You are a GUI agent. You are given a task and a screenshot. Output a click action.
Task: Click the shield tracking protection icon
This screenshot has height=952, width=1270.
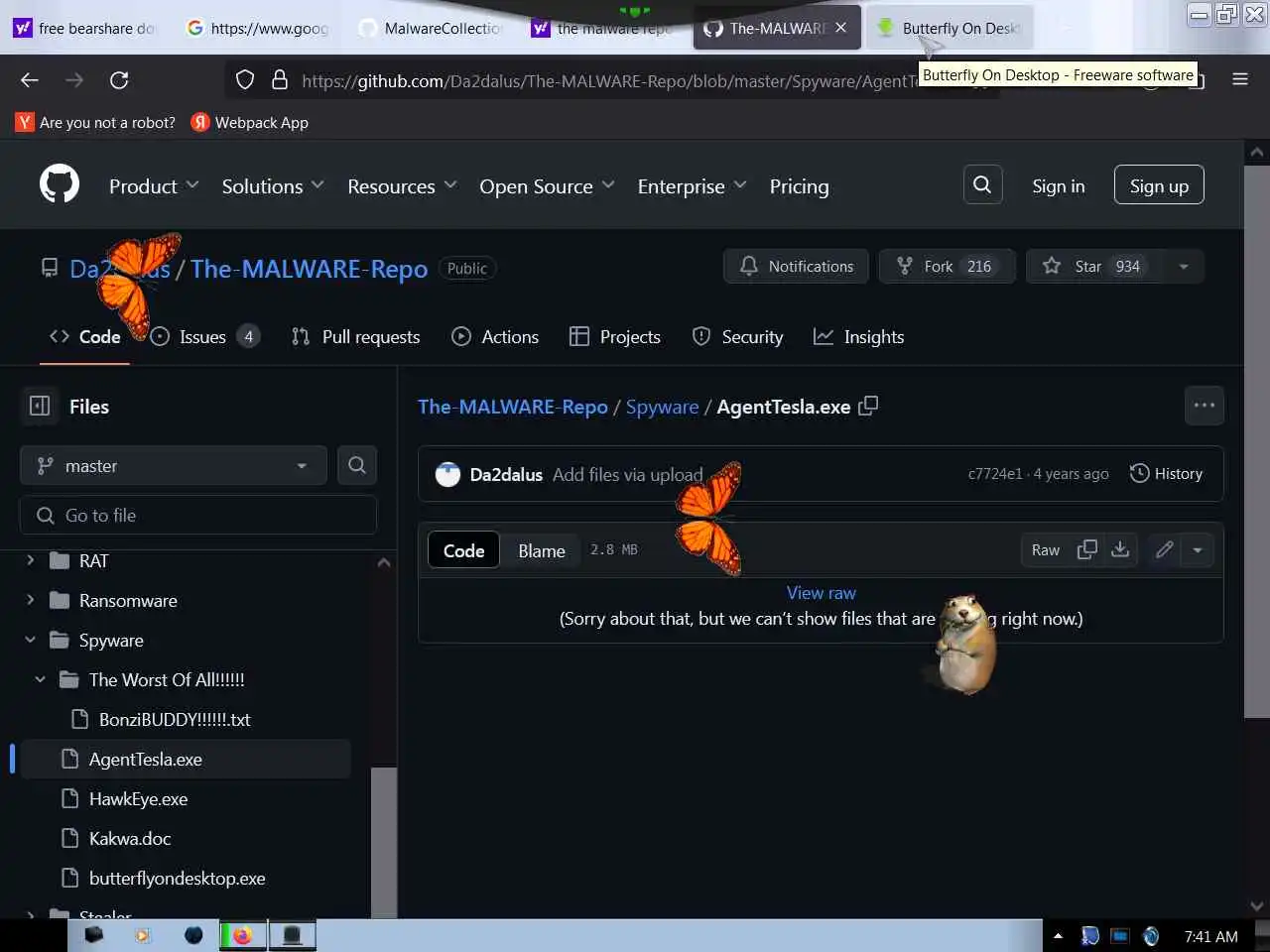click(x=245, y=80)
